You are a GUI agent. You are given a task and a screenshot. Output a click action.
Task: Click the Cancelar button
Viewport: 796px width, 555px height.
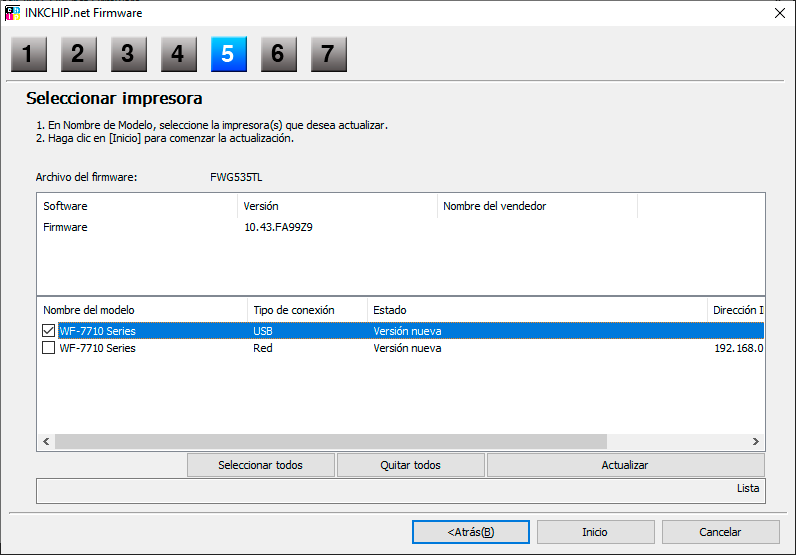point(720,532)
